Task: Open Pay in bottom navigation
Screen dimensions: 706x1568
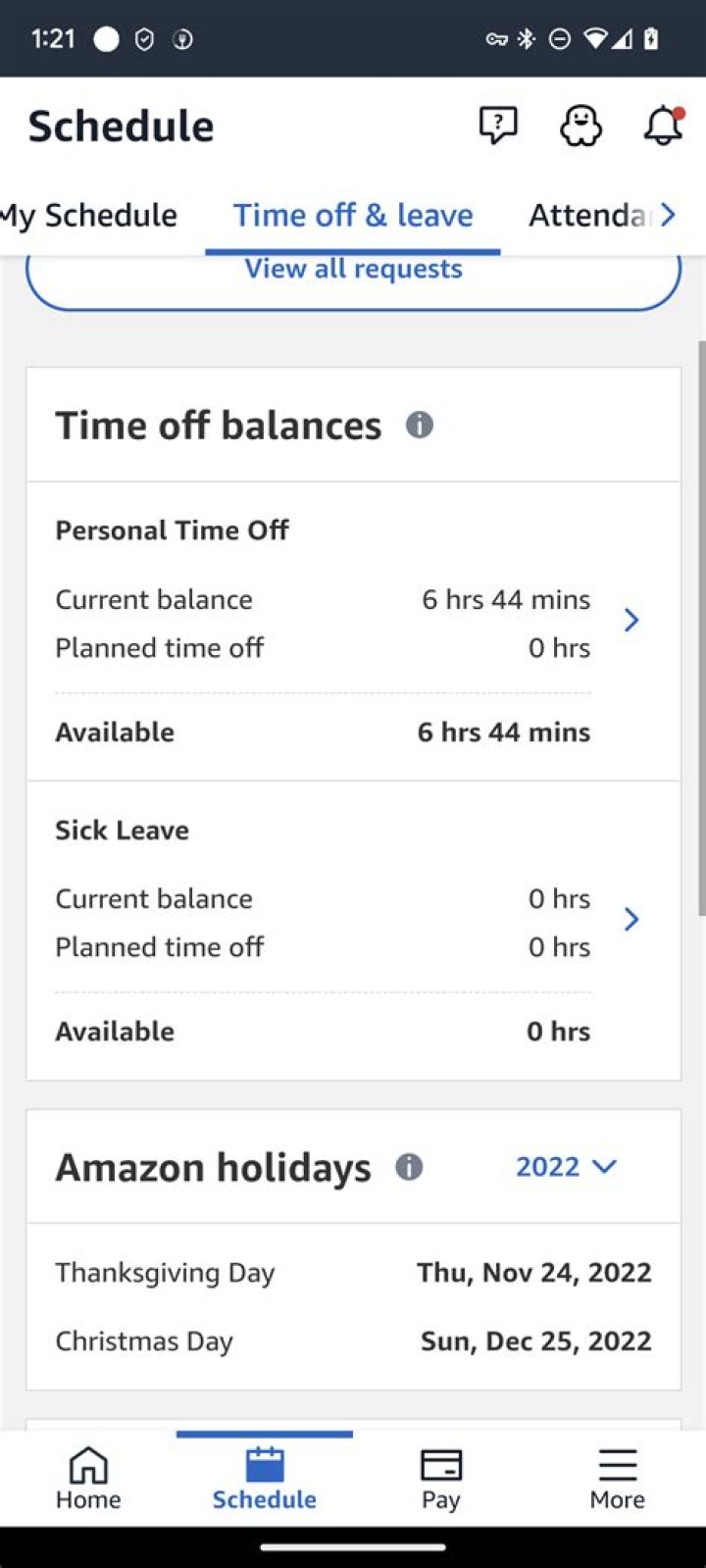Action: click(x=440, y=1478)
